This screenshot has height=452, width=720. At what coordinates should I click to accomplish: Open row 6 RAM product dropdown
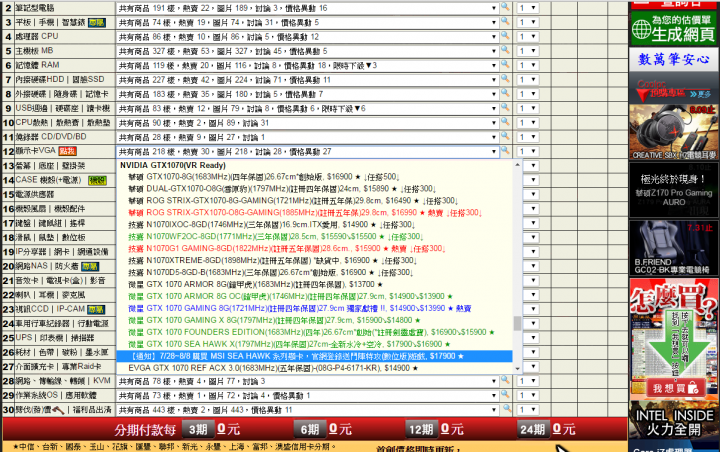307,66
